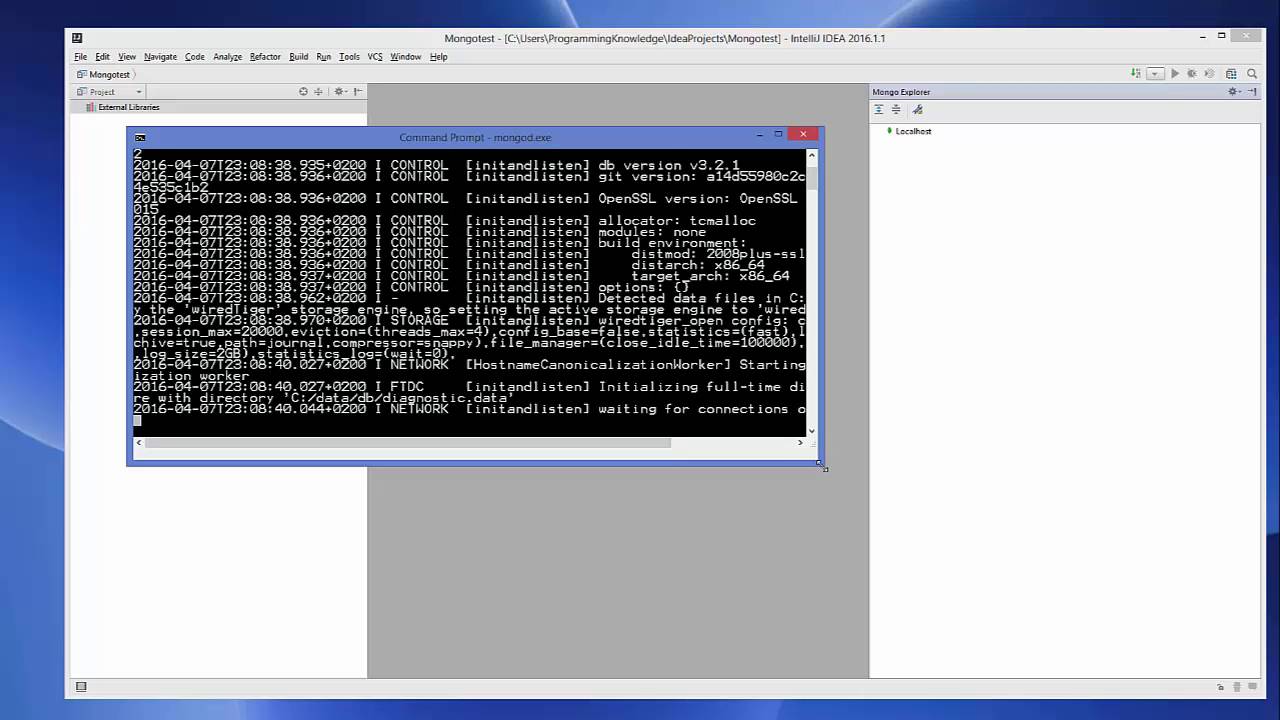
Task: Close the Command Prompt mongod.exe window
Action: (803, 134)
